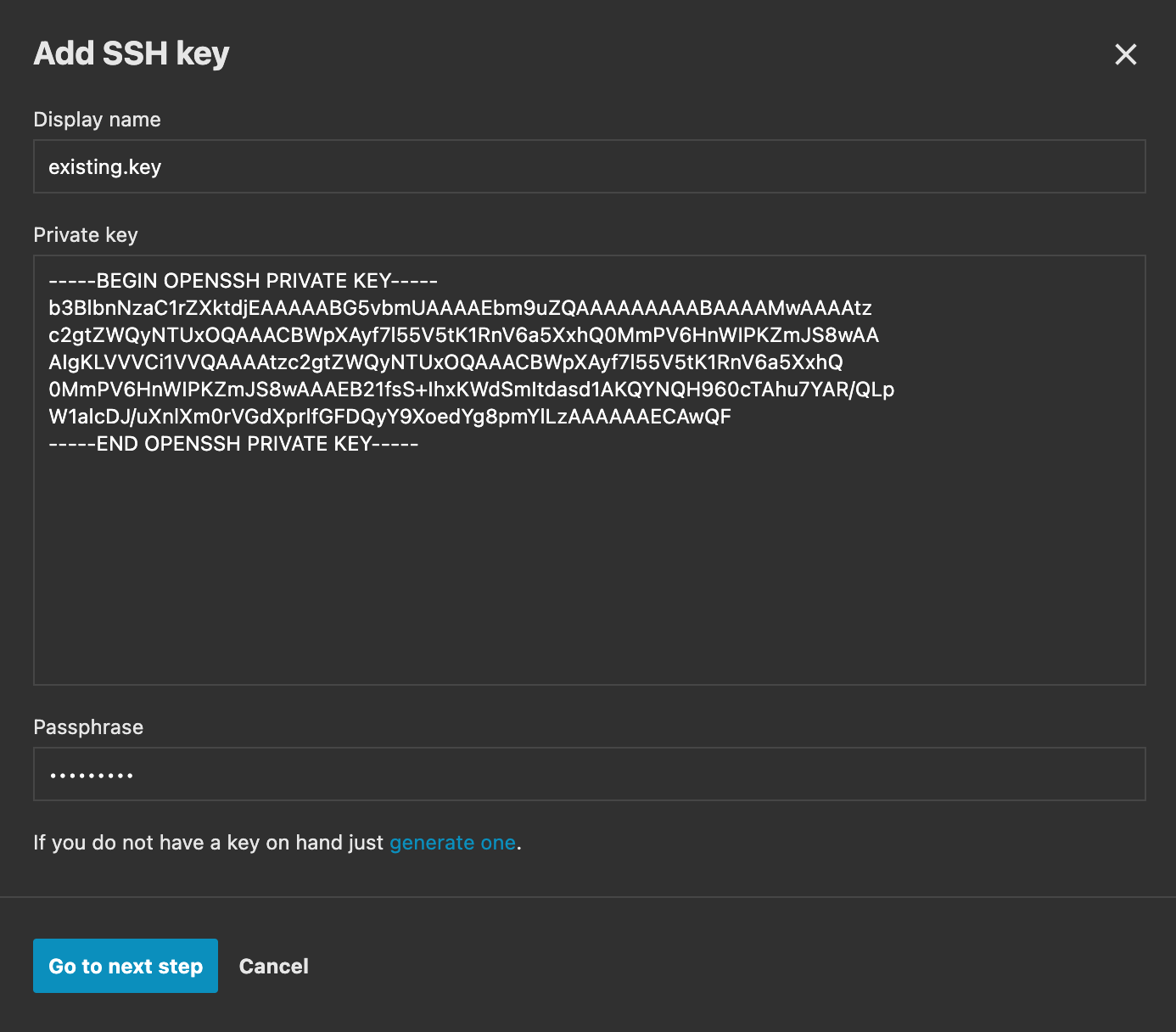Click the Passphrase label

click(x=88, y=727)
